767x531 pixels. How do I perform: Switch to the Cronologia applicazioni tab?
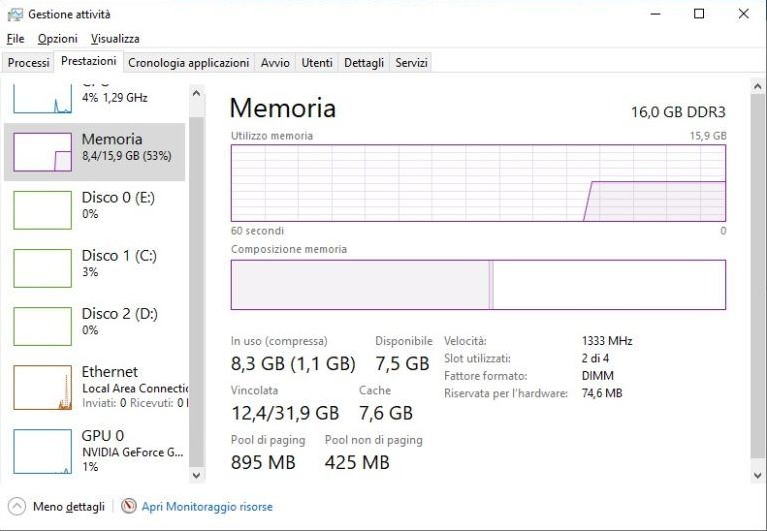[188, 62]
